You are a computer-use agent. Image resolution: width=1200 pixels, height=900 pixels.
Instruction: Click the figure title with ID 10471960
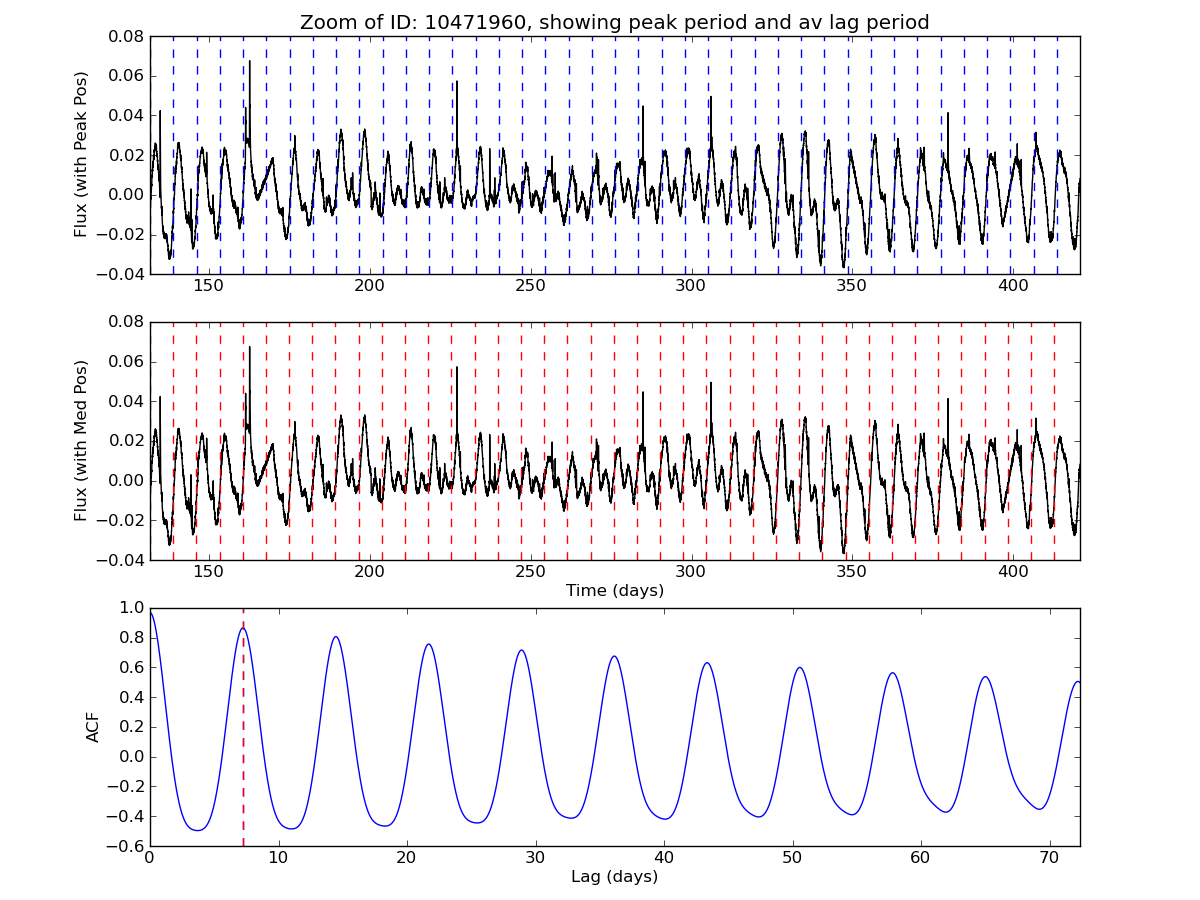[x=614, y=22]
